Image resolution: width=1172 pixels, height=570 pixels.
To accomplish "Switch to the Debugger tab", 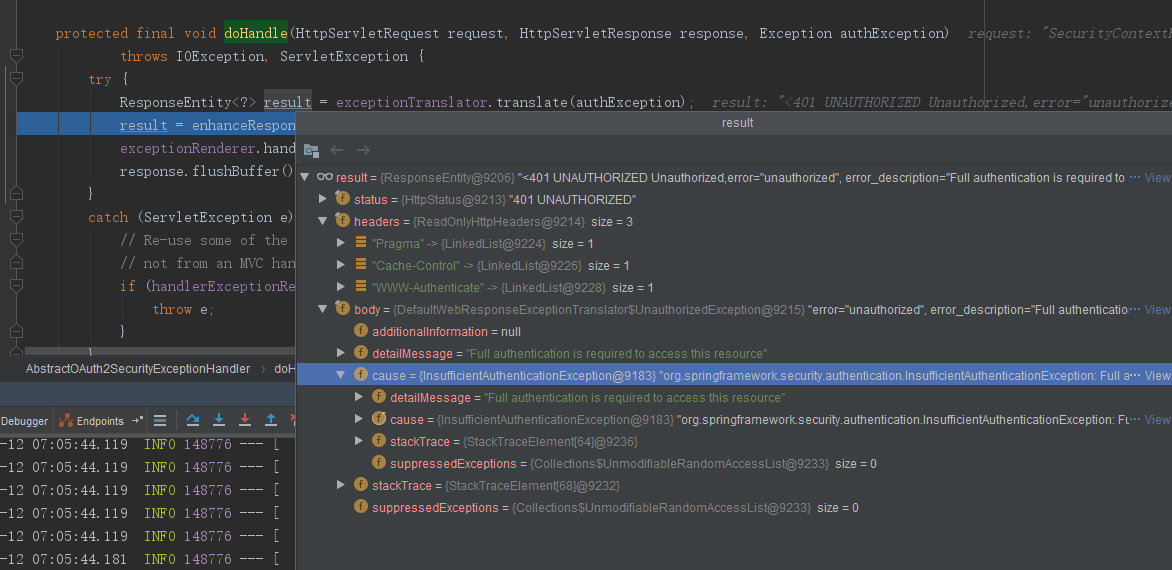I will [x=24, y=421].
